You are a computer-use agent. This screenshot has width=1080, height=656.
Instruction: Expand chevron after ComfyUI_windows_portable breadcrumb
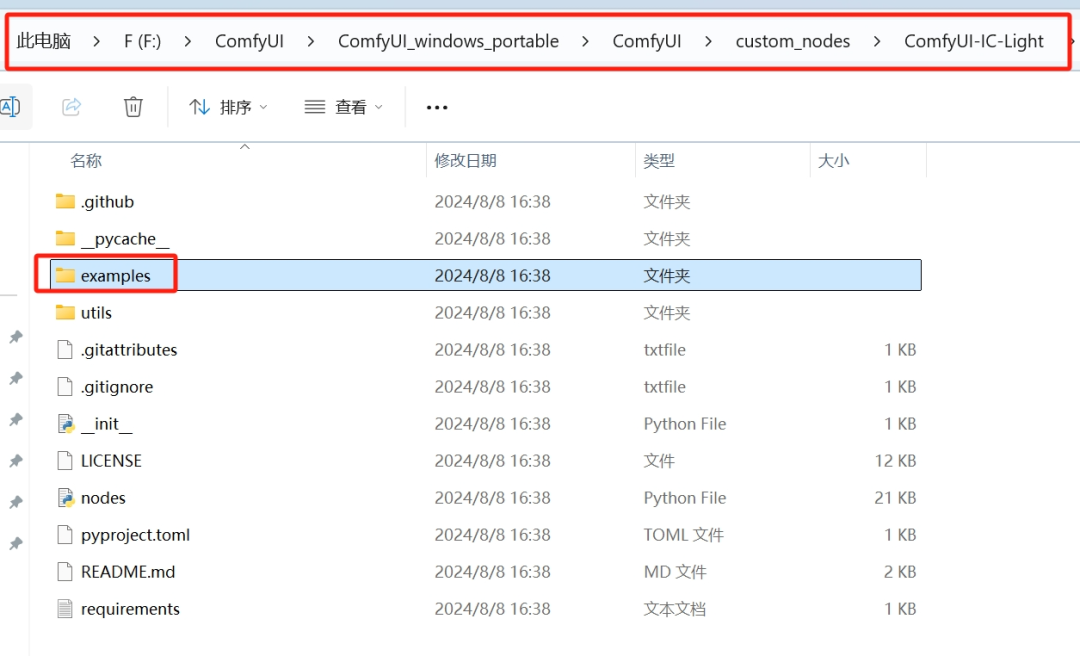pyautogui.click(x=585, y=41)
